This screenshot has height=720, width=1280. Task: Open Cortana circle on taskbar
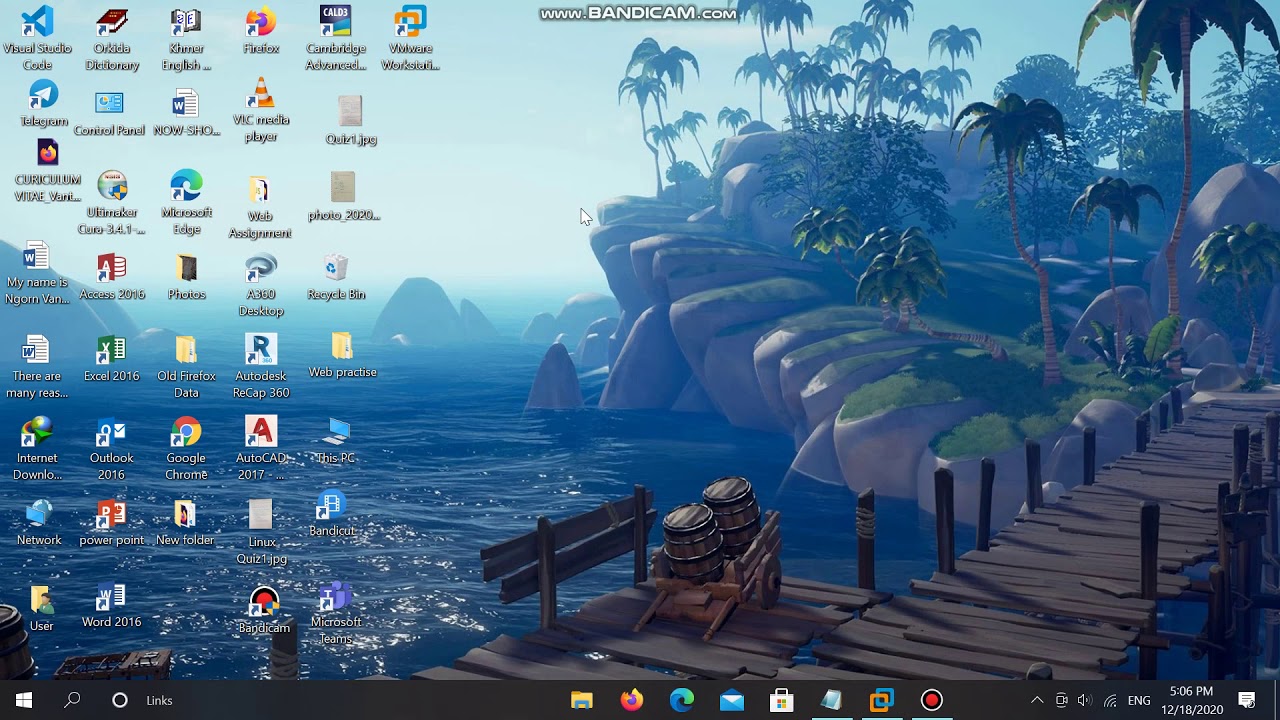119,700
